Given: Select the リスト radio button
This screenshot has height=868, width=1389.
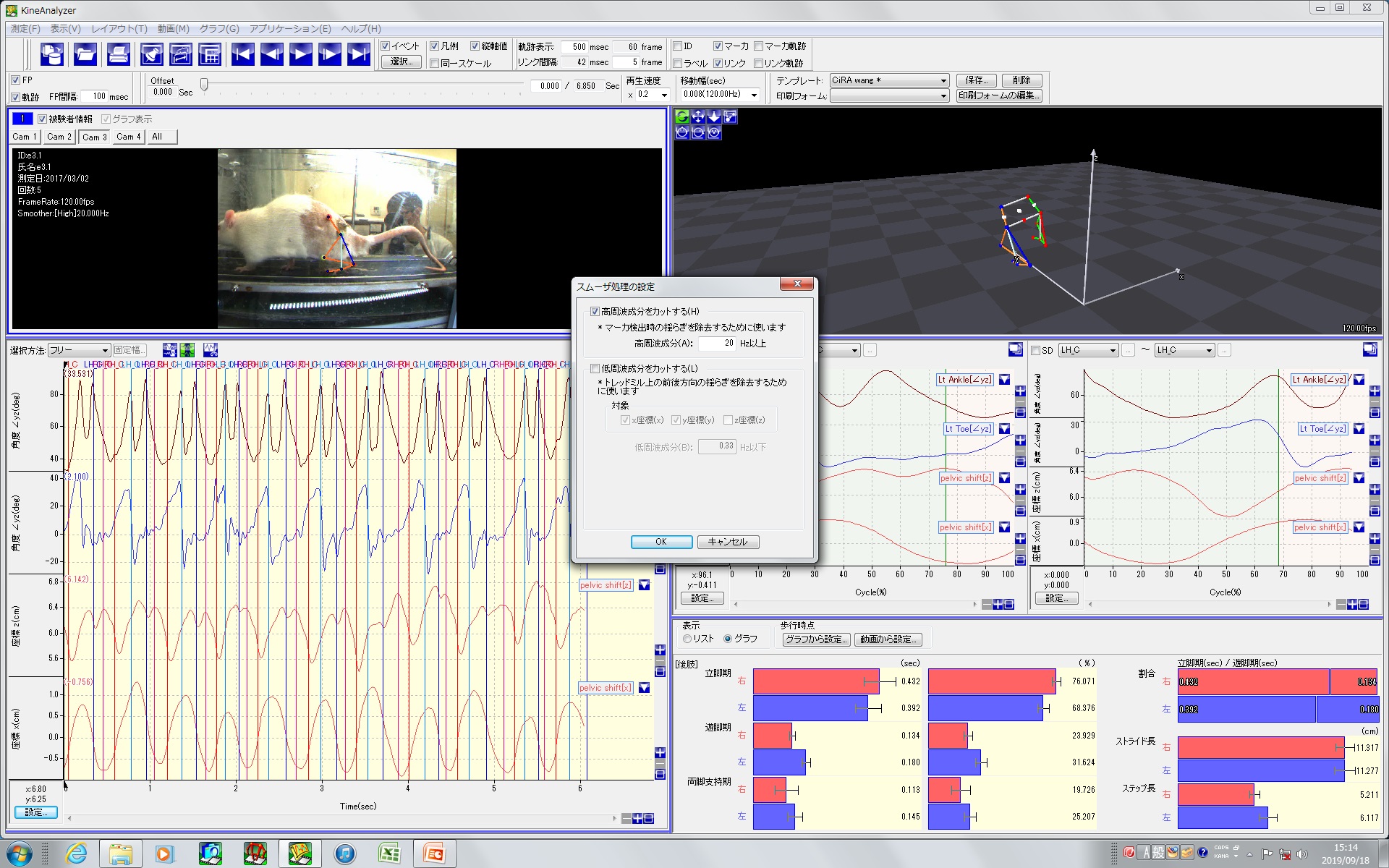Looking at the screenshot, I should [687, 639].
